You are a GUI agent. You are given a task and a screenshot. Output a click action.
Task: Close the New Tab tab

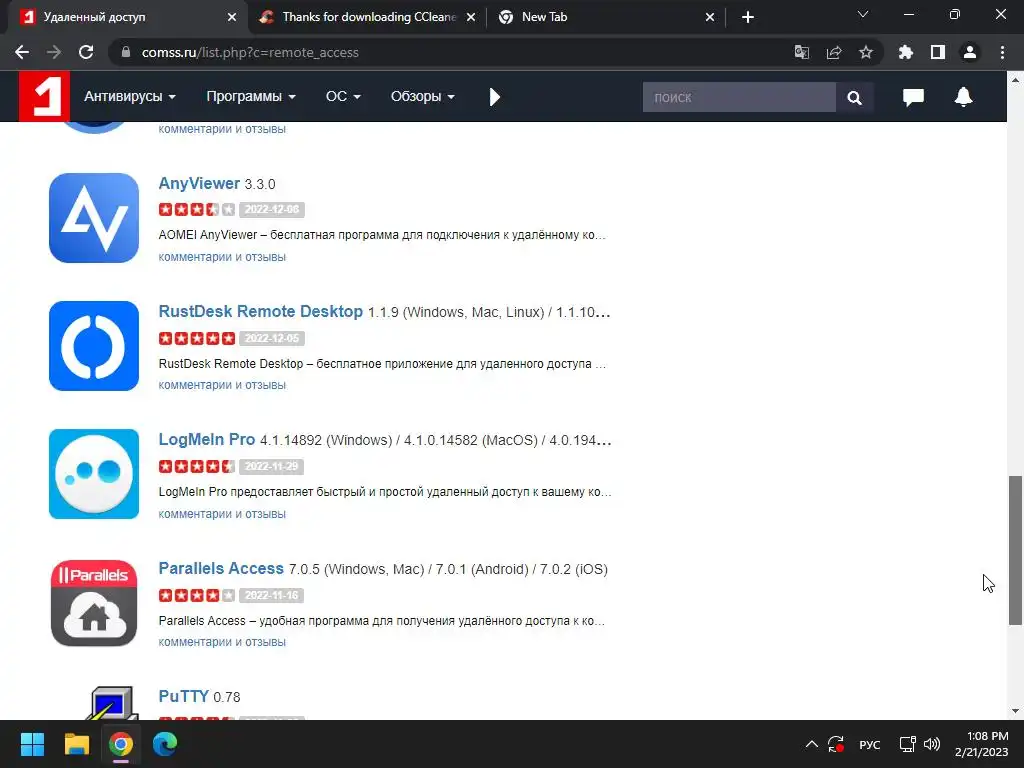(x=710, y=17)
